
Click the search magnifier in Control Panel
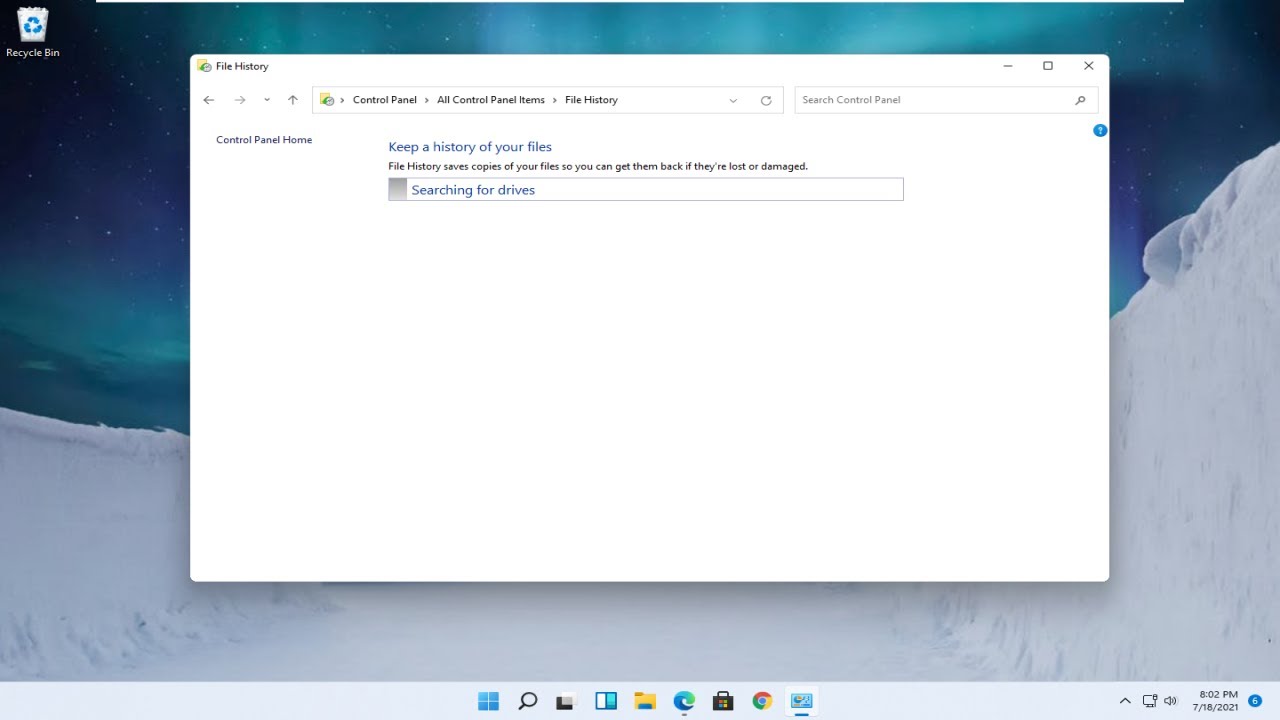1080,100
